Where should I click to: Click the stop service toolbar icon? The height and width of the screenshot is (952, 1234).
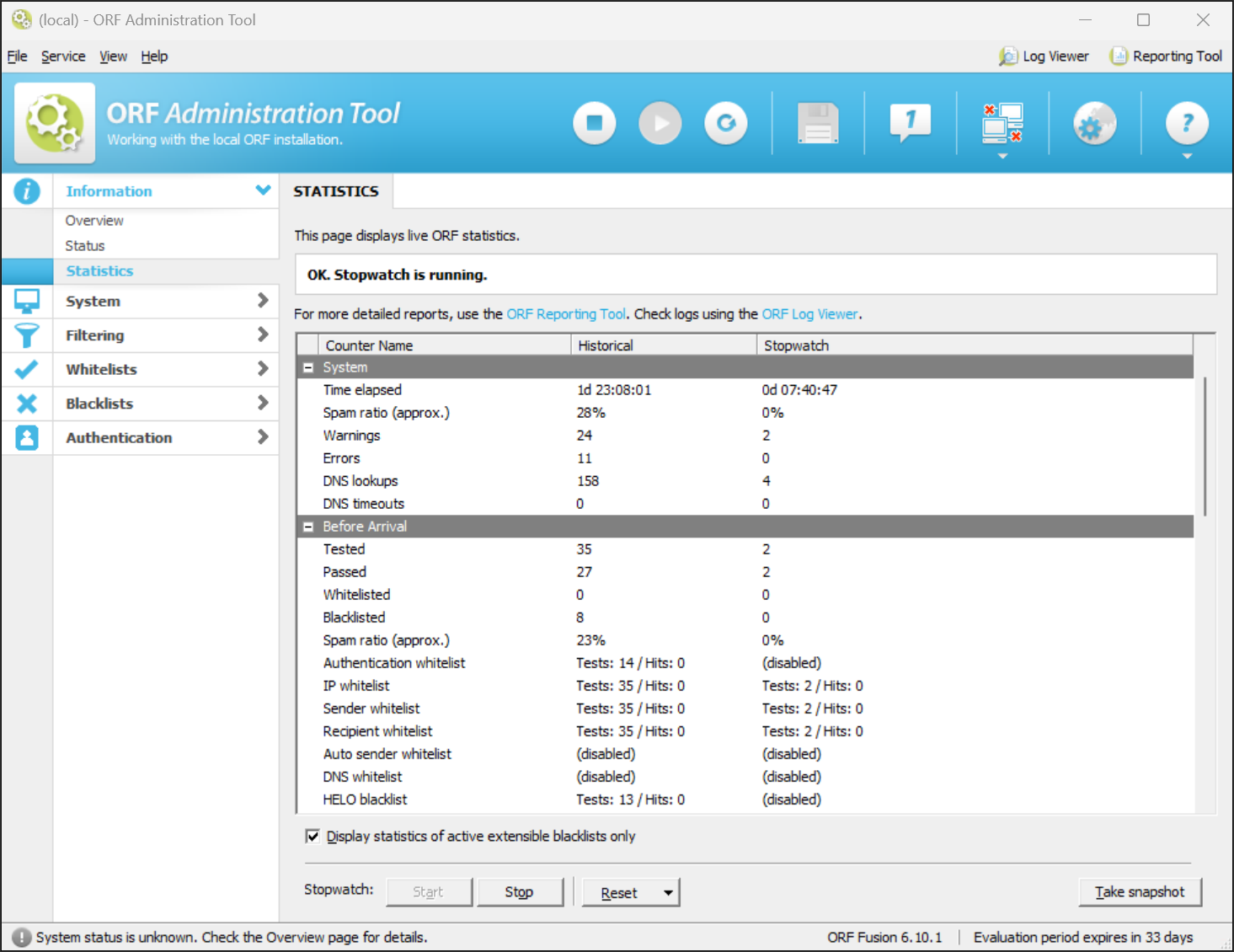[x=595, y=124]
